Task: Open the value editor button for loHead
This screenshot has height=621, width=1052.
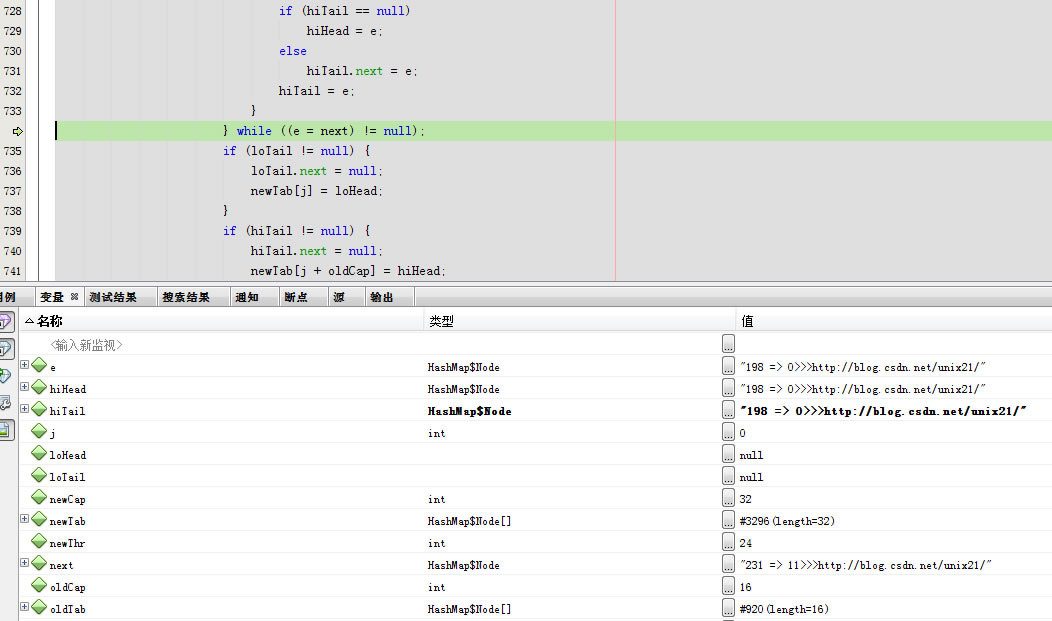Action: pos(729,453)
